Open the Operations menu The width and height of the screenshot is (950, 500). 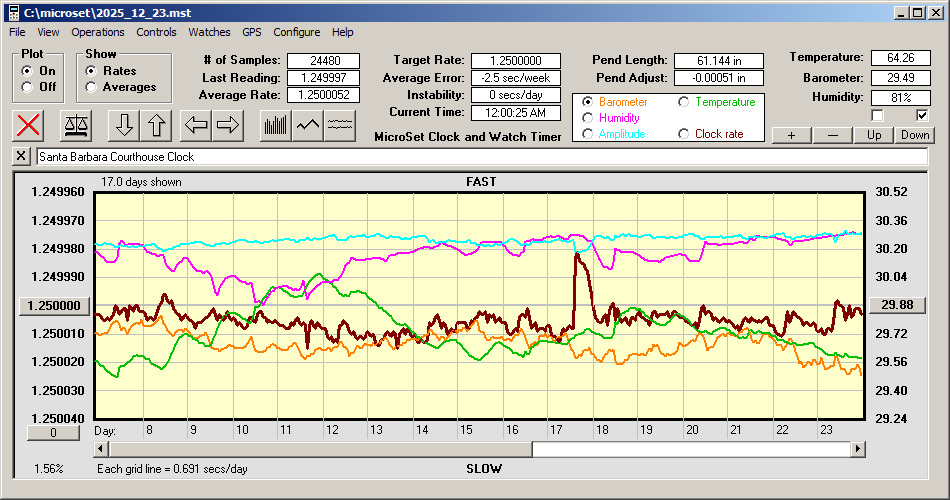tap(98, 32)
